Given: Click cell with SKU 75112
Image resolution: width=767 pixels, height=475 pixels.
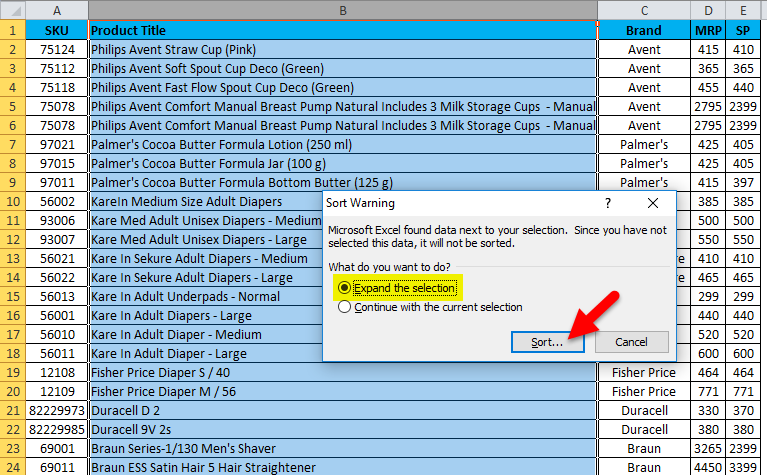Looking at the screenshot, I should (57, 68).
